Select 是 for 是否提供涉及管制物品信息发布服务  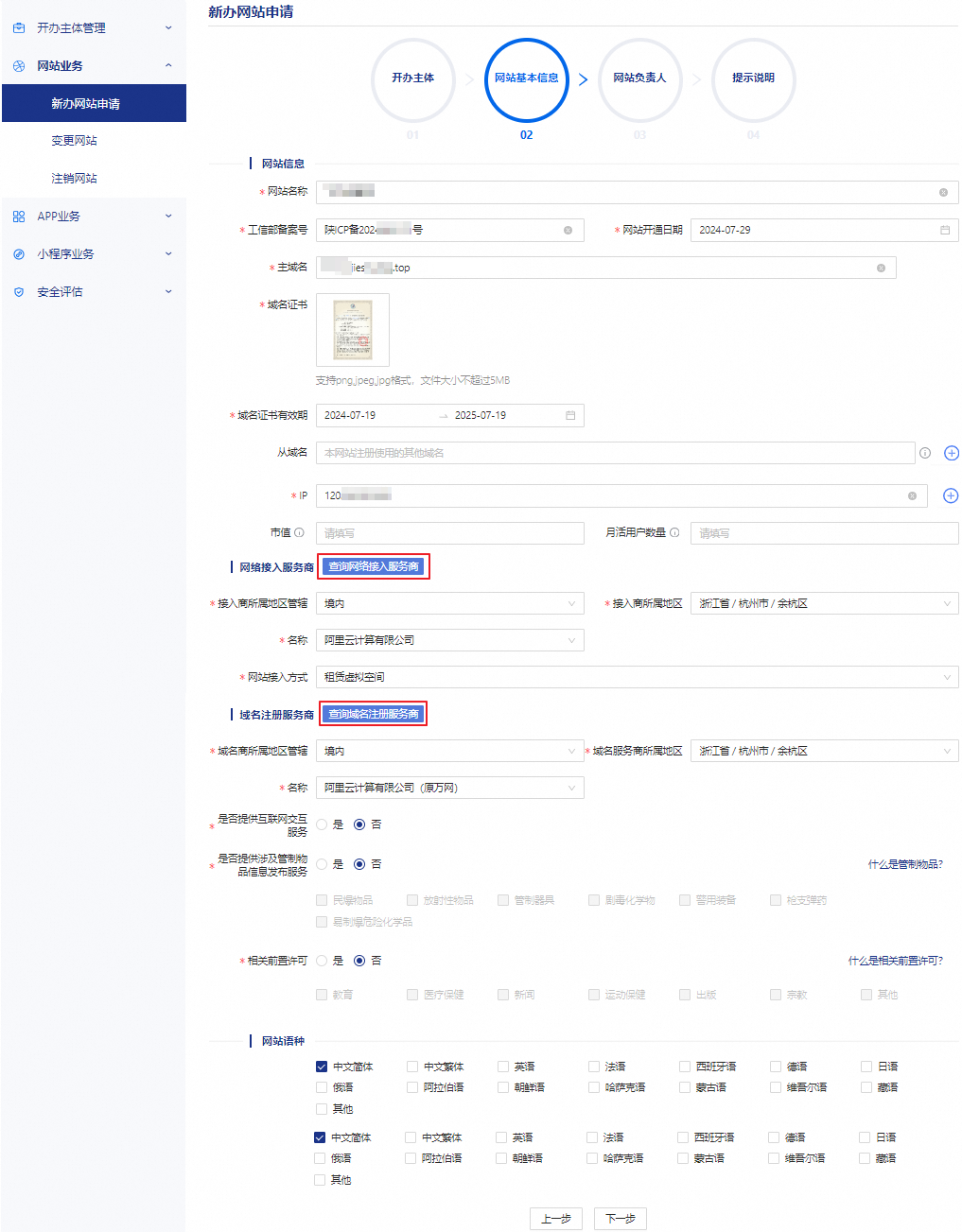[x=323, y=864]
